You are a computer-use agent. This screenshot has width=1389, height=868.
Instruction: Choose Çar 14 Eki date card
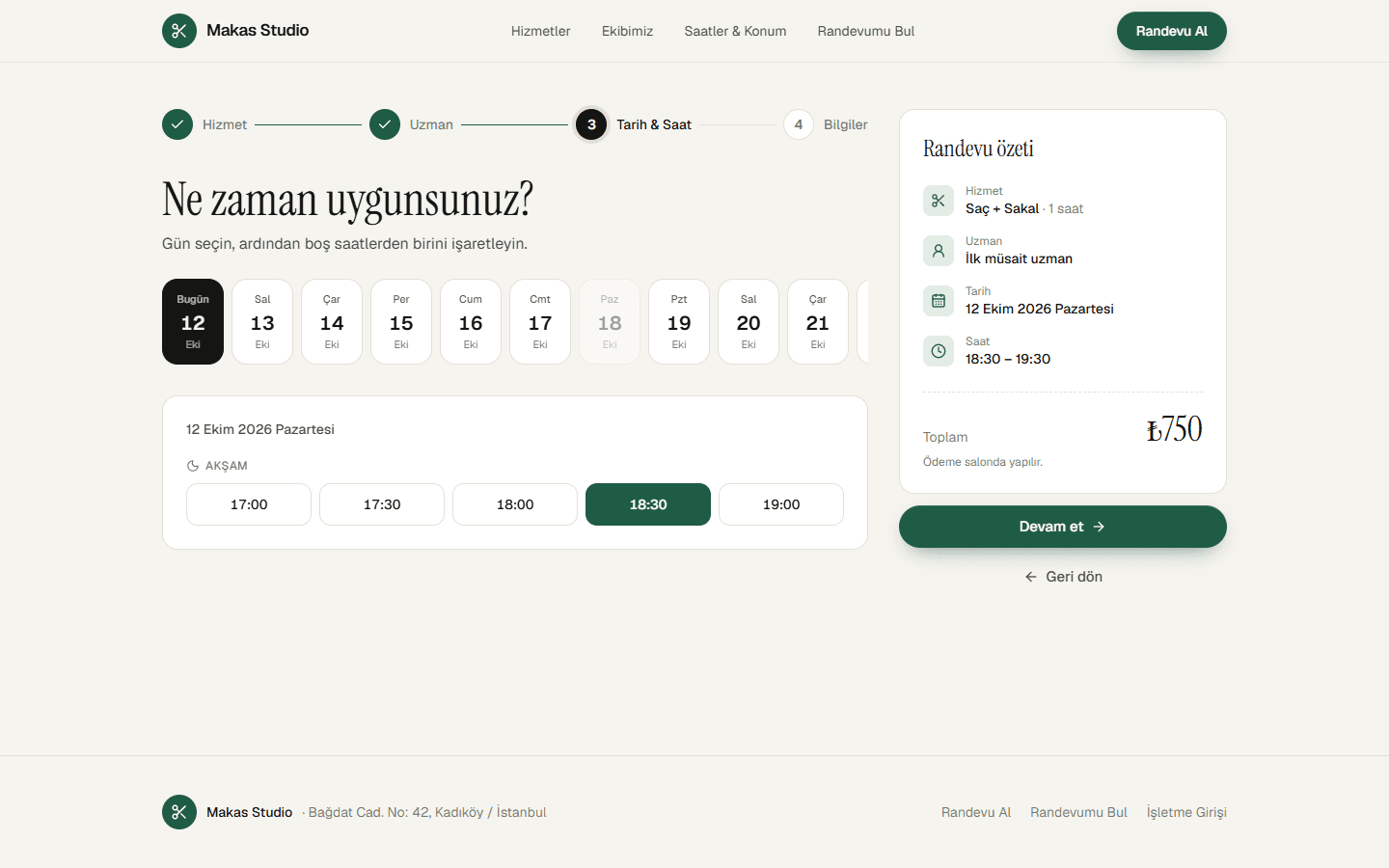tap(332, 321)
